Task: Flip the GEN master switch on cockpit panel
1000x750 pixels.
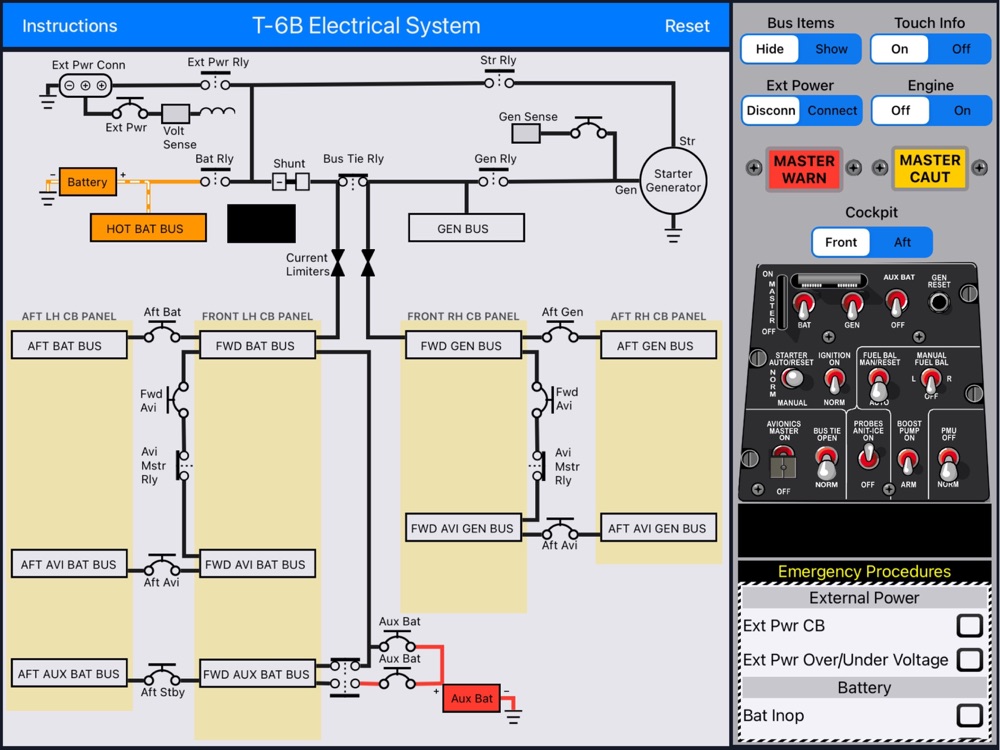Action: pyautogui.click(x=852, y=307)
